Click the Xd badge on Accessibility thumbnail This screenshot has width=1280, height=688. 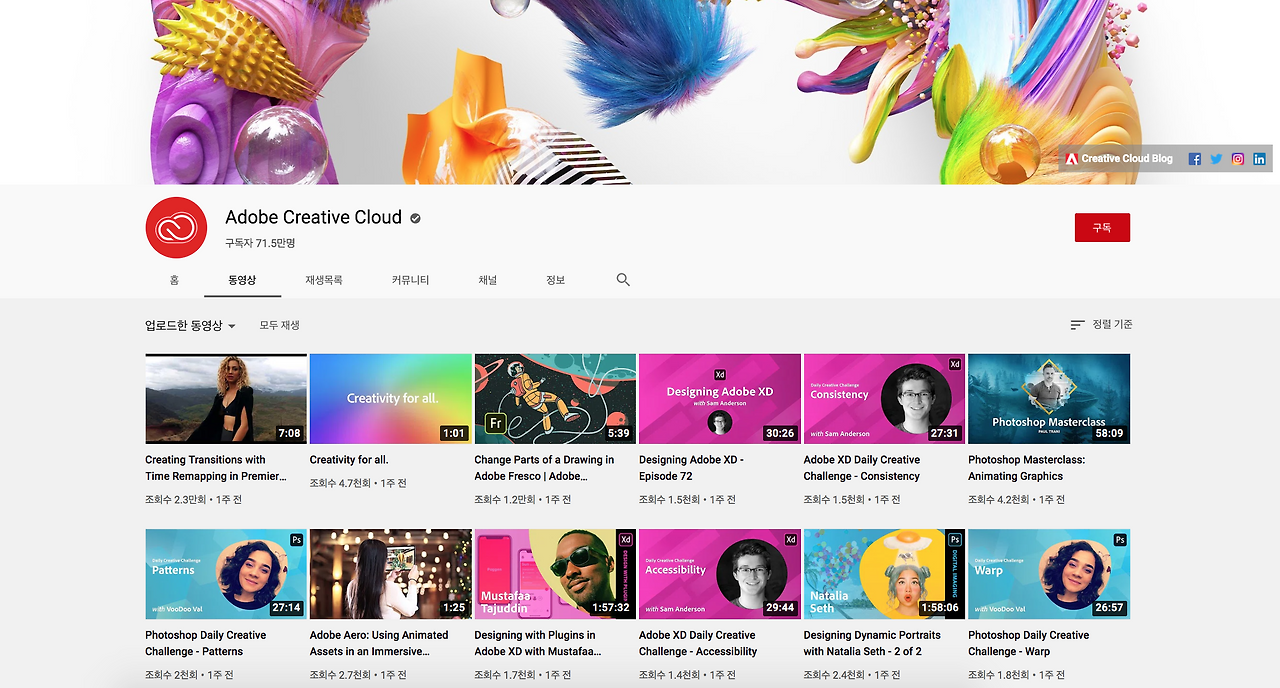pos(791,540)
